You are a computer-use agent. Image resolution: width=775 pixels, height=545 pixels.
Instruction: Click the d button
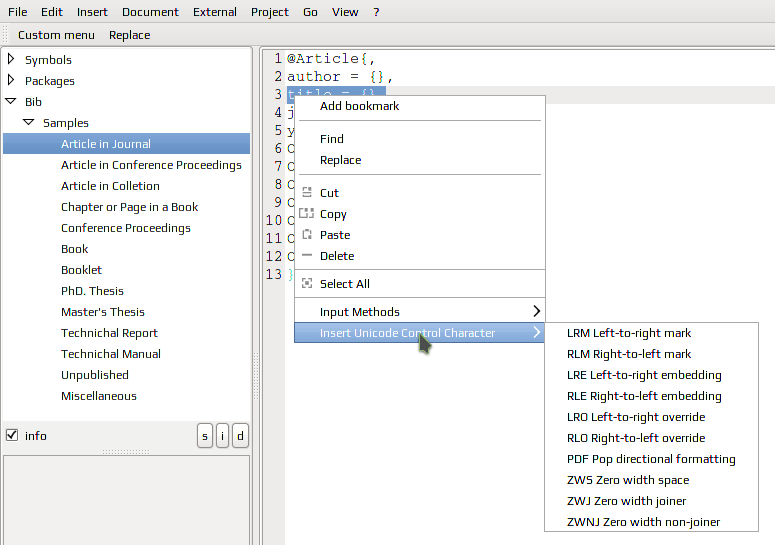coord(240,436)
